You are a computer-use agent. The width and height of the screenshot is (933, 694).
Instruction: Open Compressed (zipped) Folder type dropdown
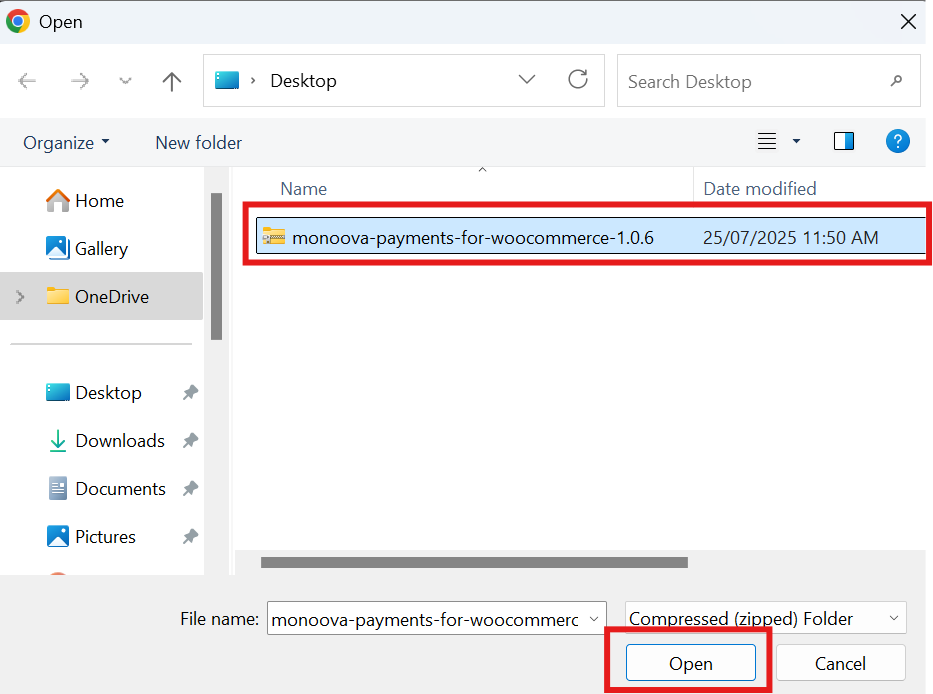point(766,618)
